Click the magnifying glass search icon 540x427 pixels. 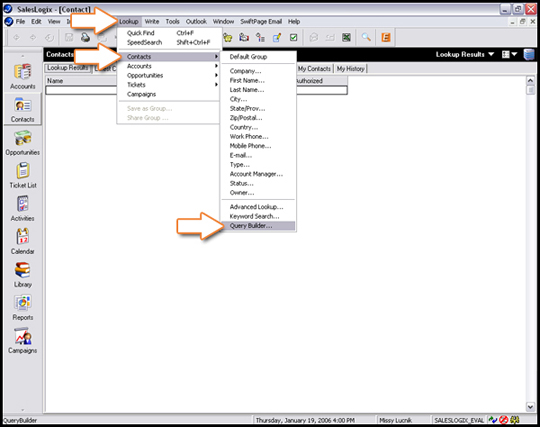[366, 37]
